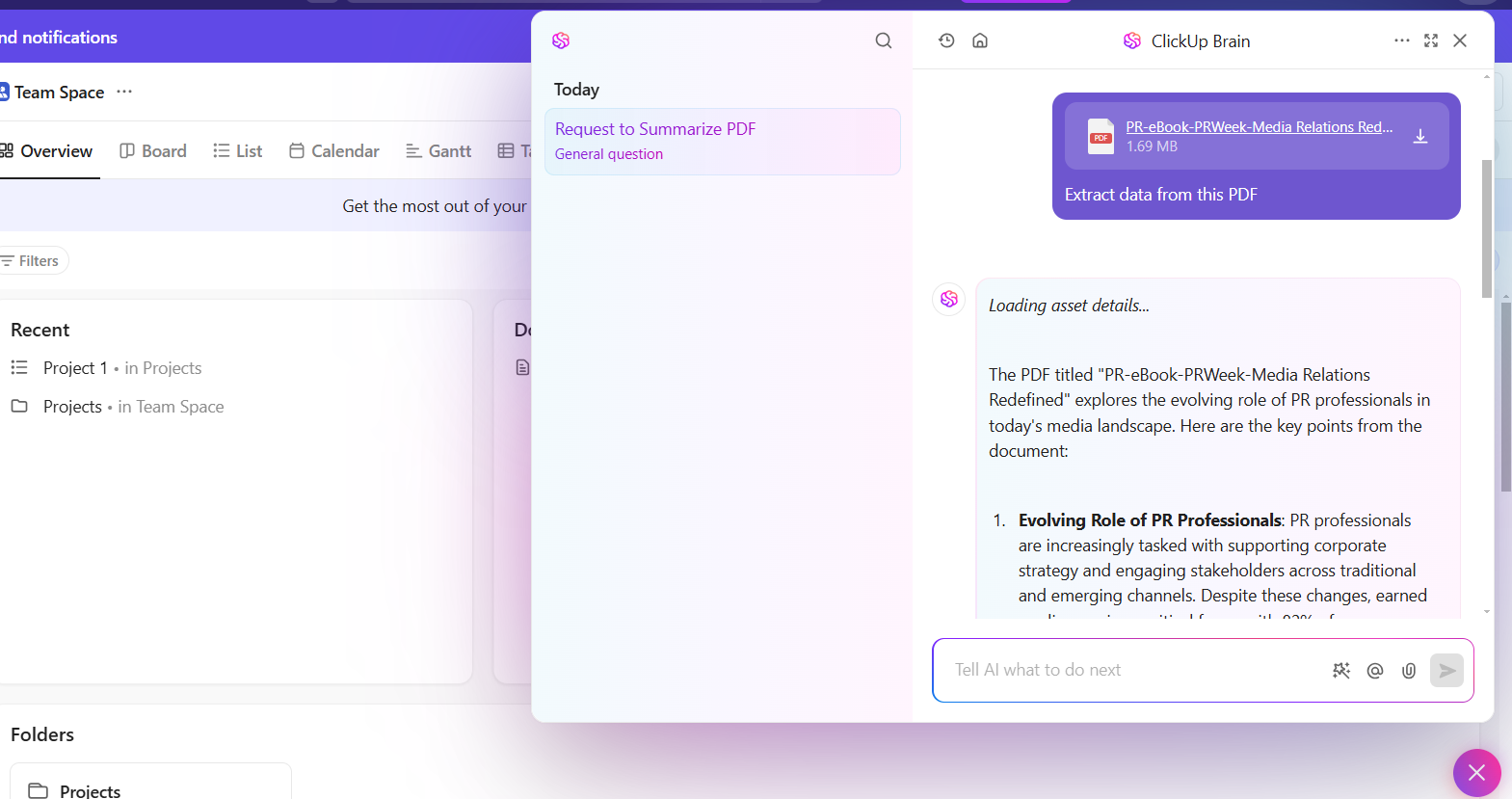Open AI prompt enhance sparkle icon

click(x=1341, y=670)
